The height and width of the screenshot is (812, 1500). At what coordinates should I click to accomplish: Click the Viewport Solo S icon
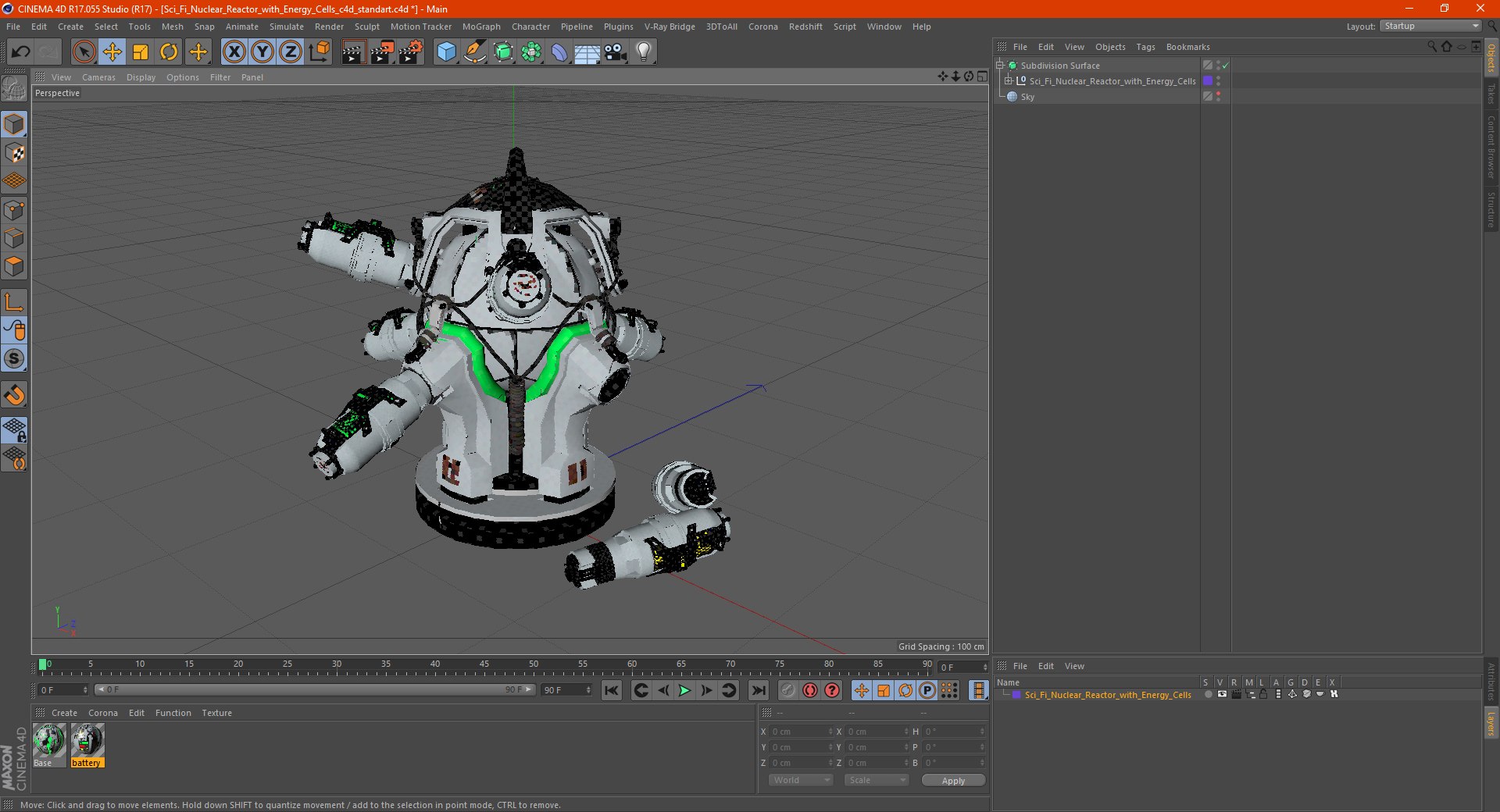click(14, 359)
